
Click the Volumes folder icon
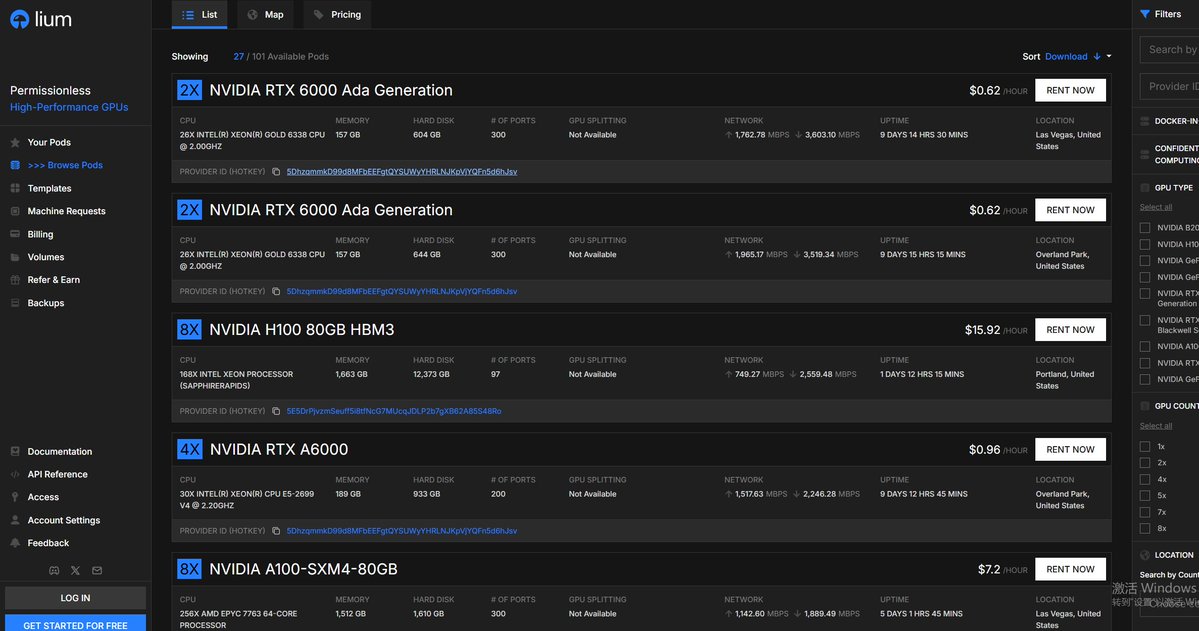[15, 257]
